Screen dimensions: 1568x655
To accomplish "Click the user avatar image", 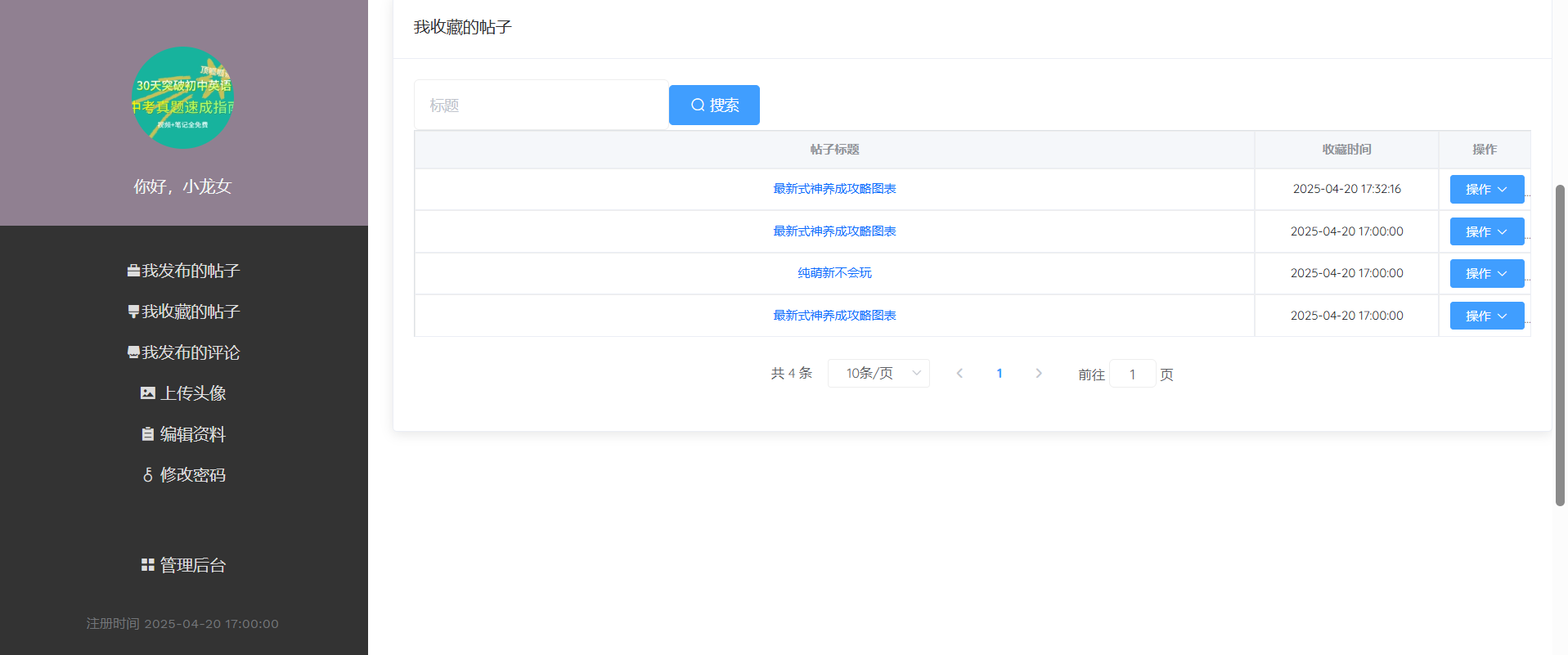I will pos(183,97).
